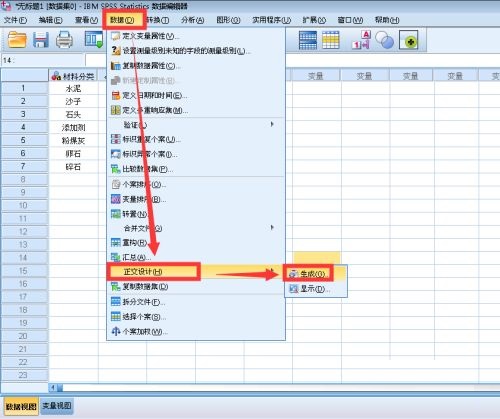Click the use variable sets circles icon
Screen dimensions: 500x419
pos(384,40)
